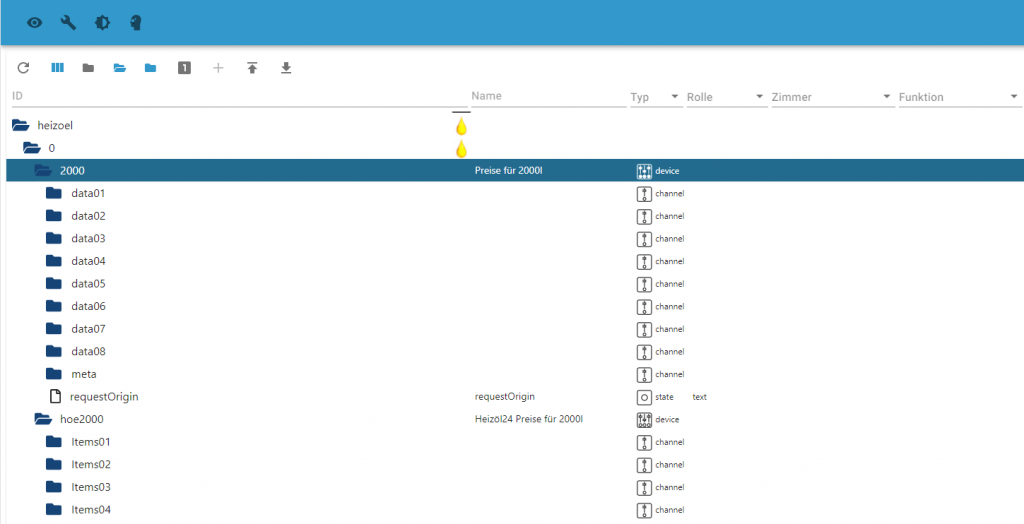Open the Rolle filter dropdown
This screenshot has width=1024, height=524.
click(x=725, y=97)
